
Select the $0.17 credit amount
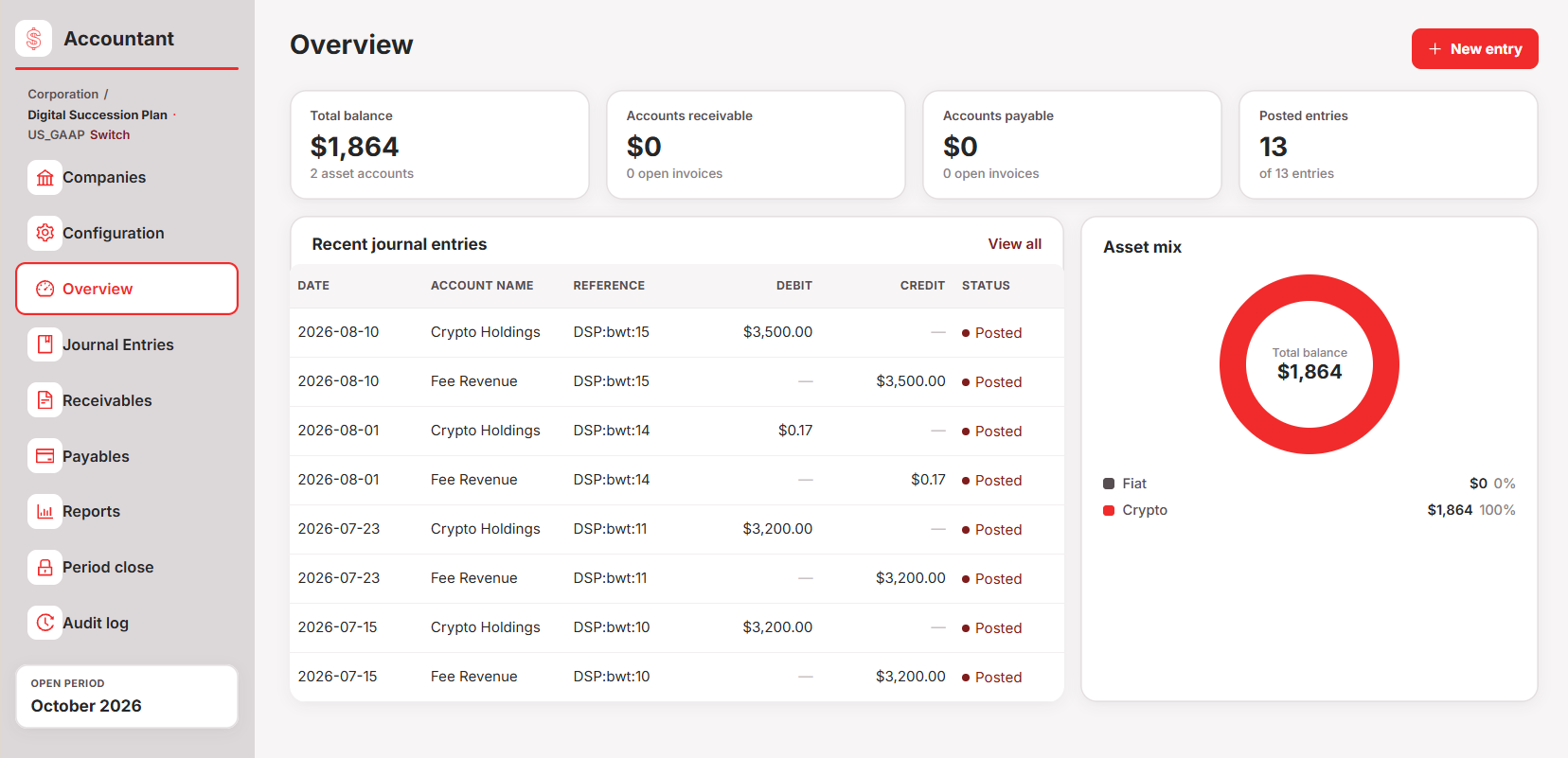(928, 480)
